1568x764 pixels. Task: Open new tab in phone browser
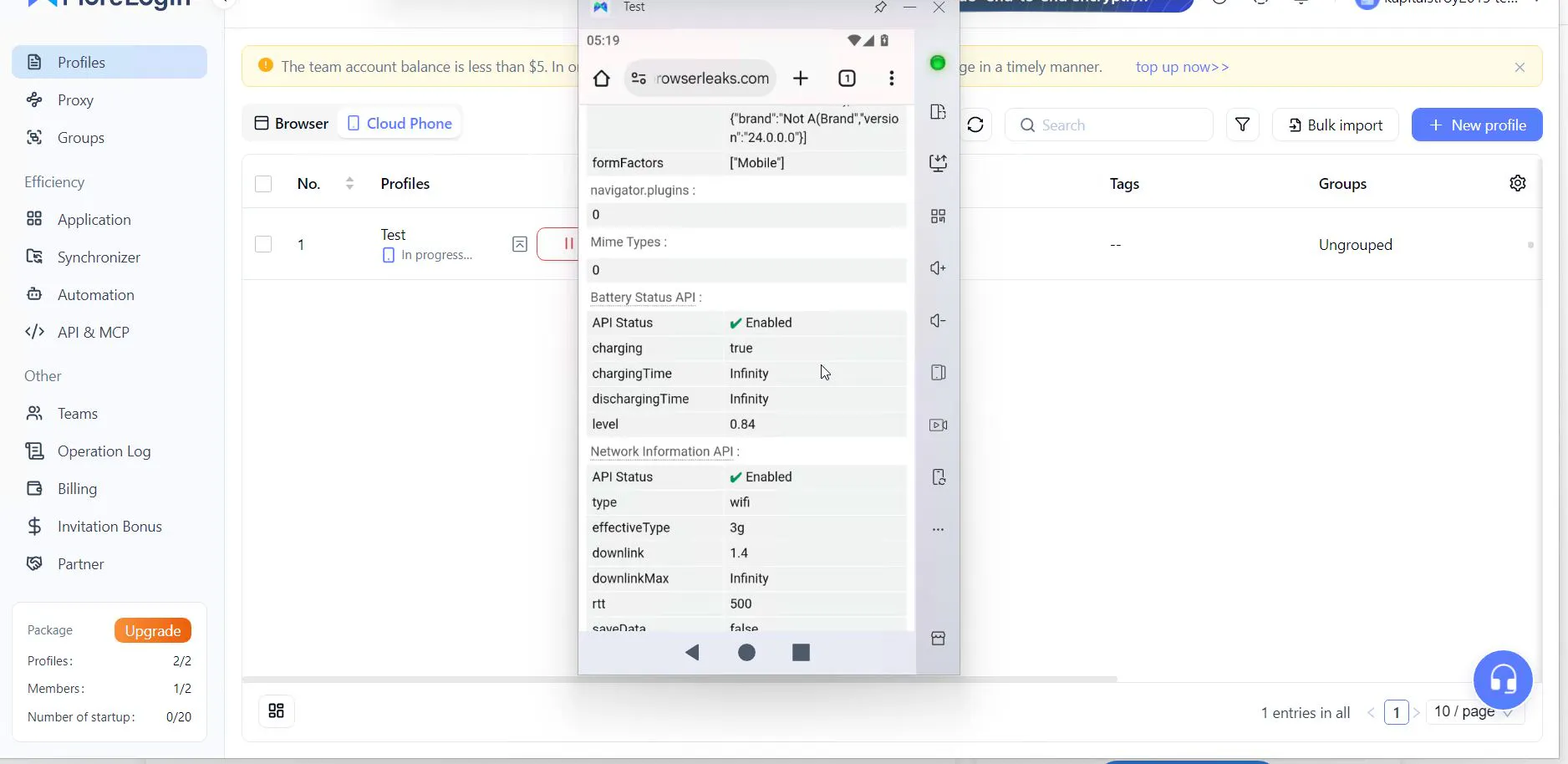tap(801, 79)
